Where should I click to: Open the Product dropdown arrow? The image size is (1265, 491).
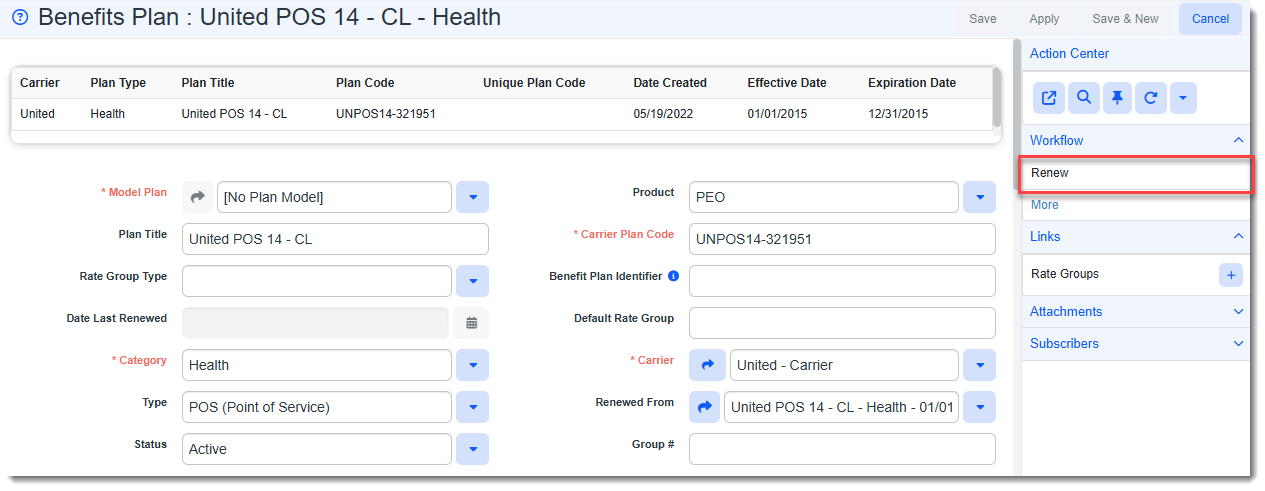(x=979, y=197)
